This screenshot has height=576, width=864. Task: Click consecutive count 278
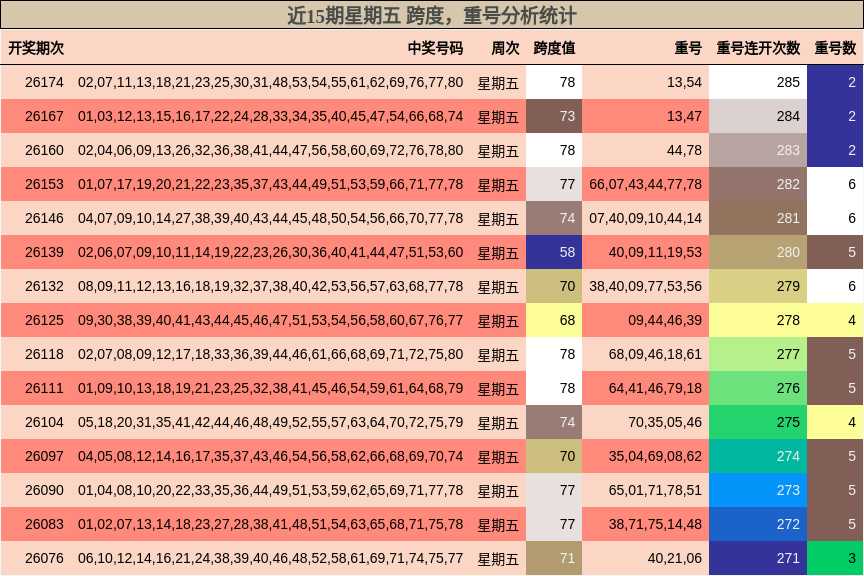pyautogui.click(x=758, y=320)
